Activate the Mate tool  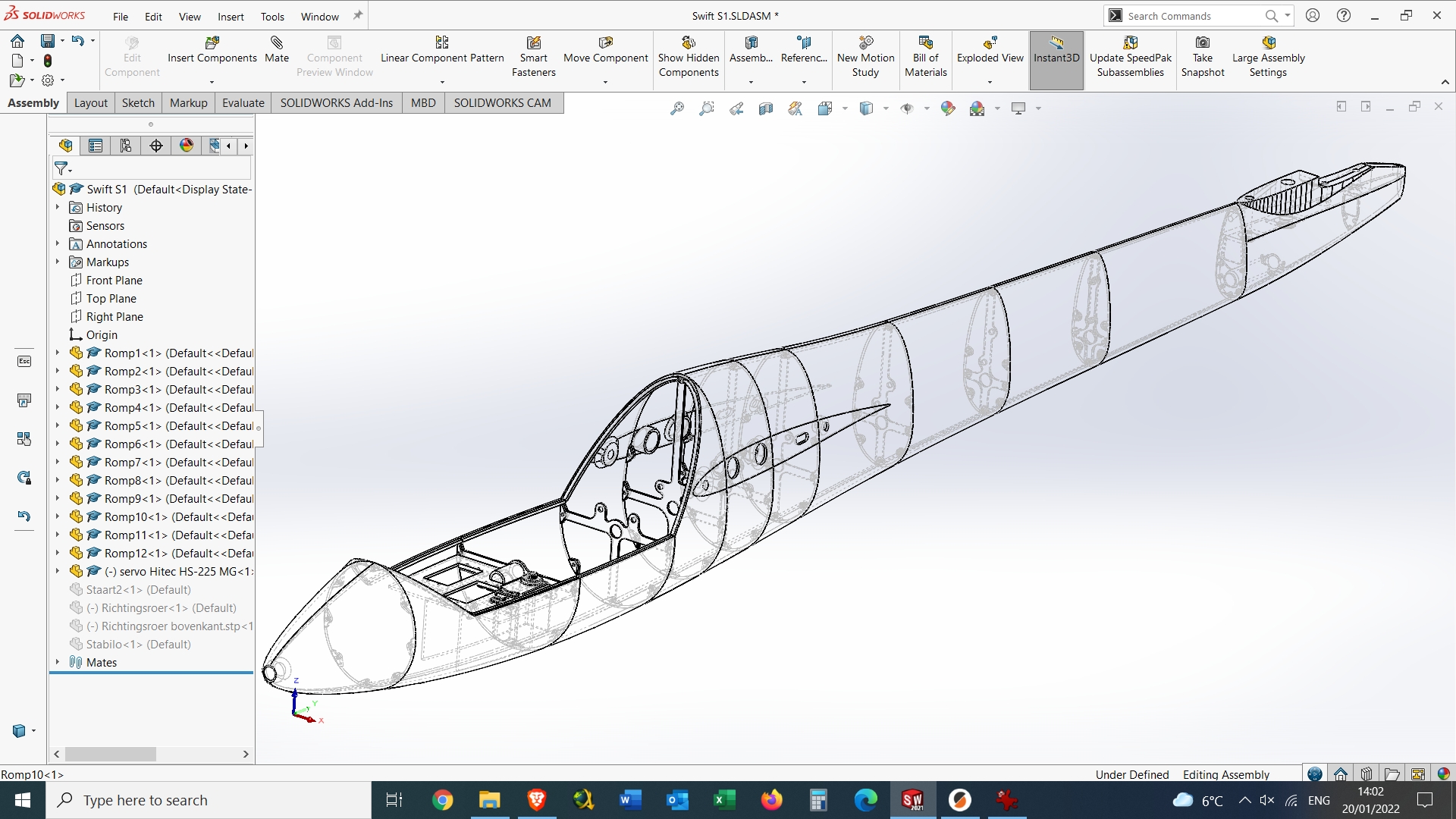point(277,52)
